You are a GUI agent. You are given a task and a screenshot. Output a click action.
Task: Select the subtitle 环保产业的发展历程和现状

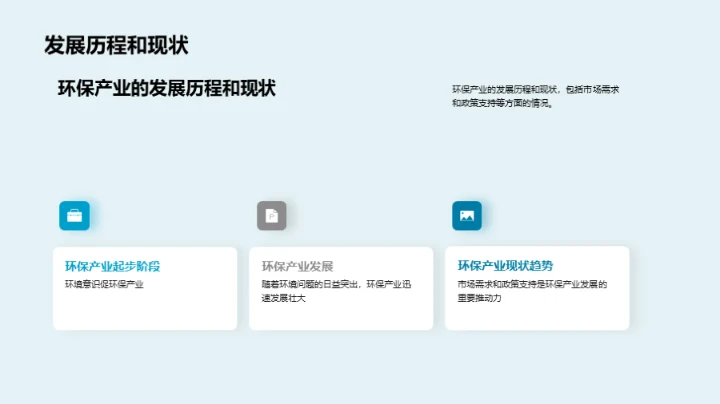coord(167,89)
